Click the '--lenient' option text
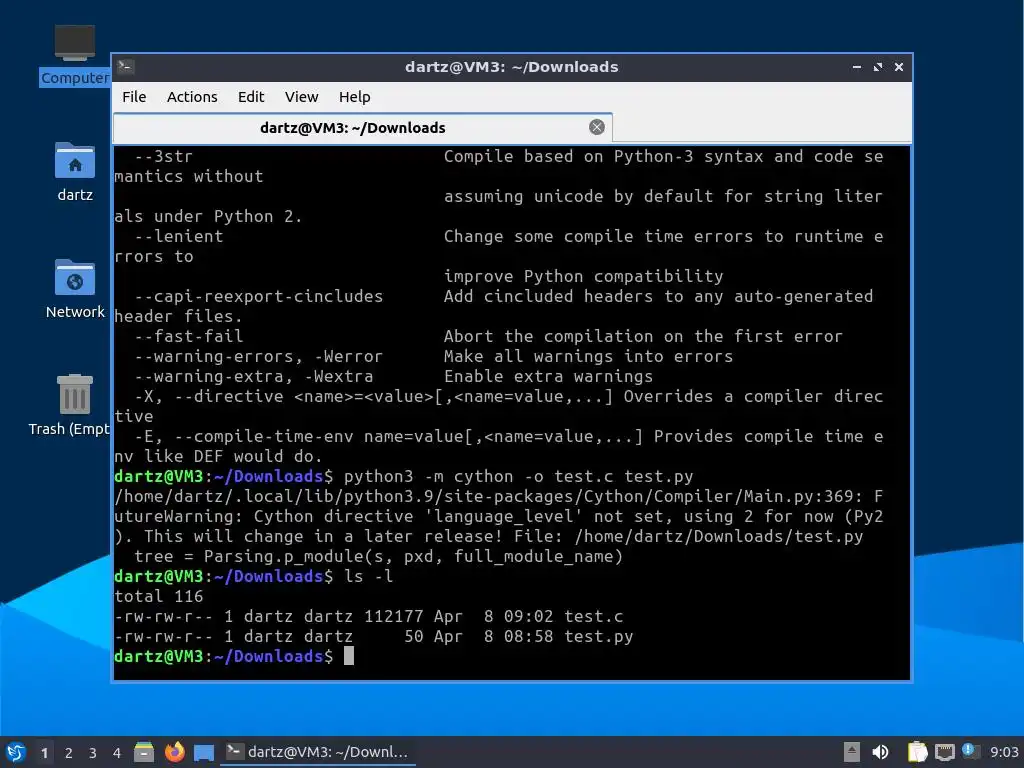The height and width of the screenshot is (768, 1024). pos(179,236)
